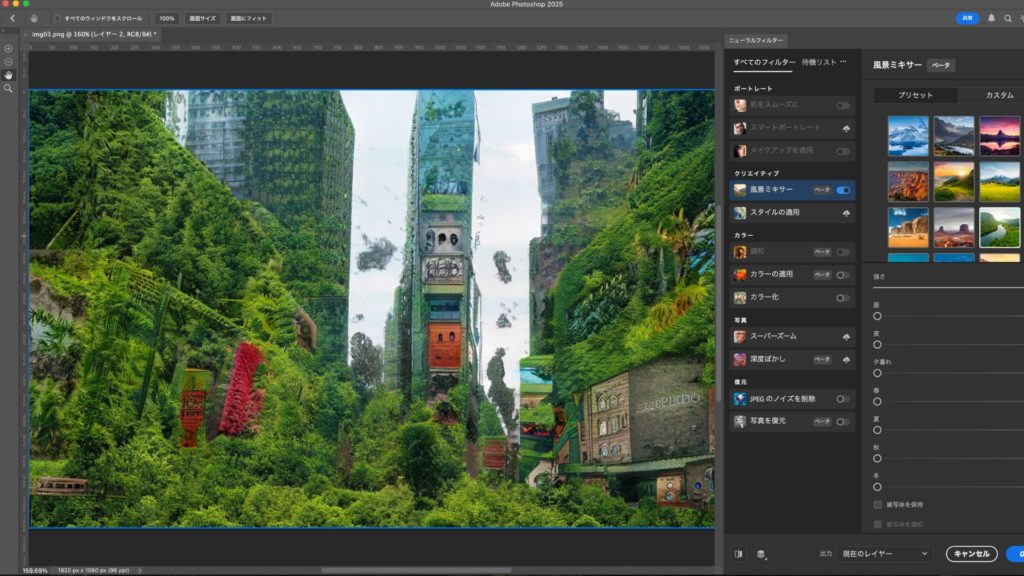Click the back arrow in options bar

pos(12,18)
